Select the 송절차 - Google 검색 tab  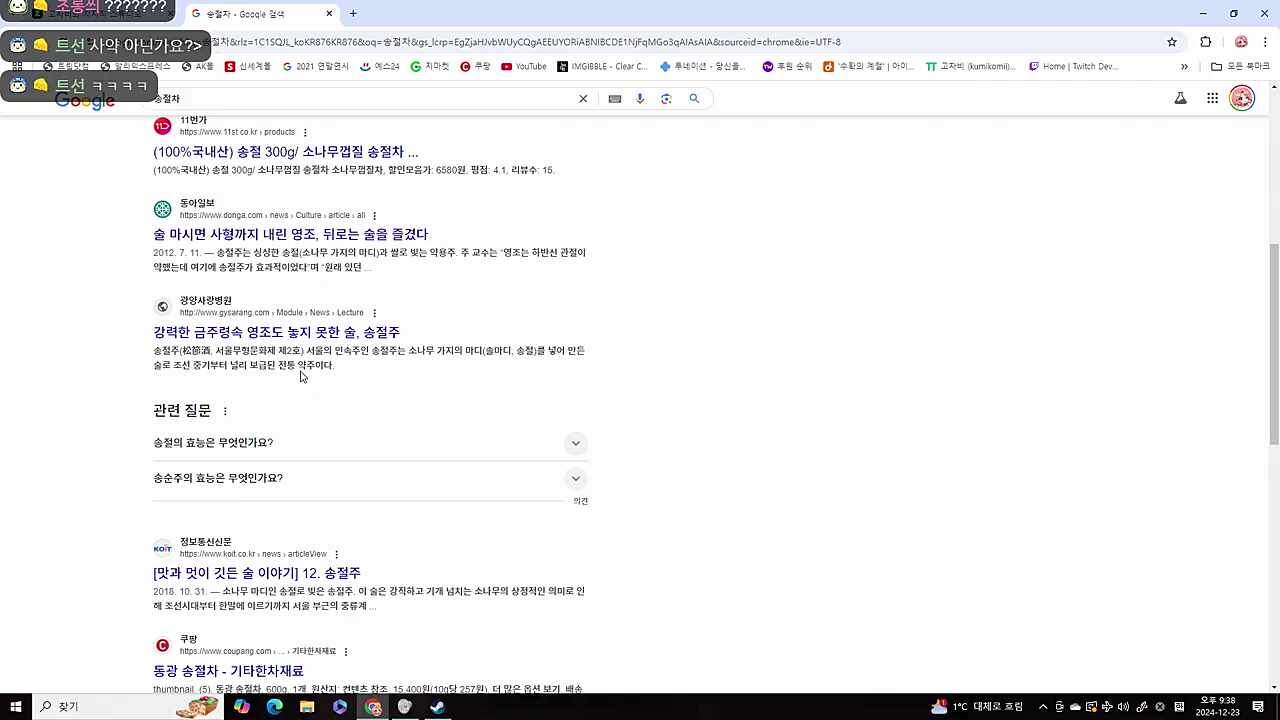click(x=262, y=14)
